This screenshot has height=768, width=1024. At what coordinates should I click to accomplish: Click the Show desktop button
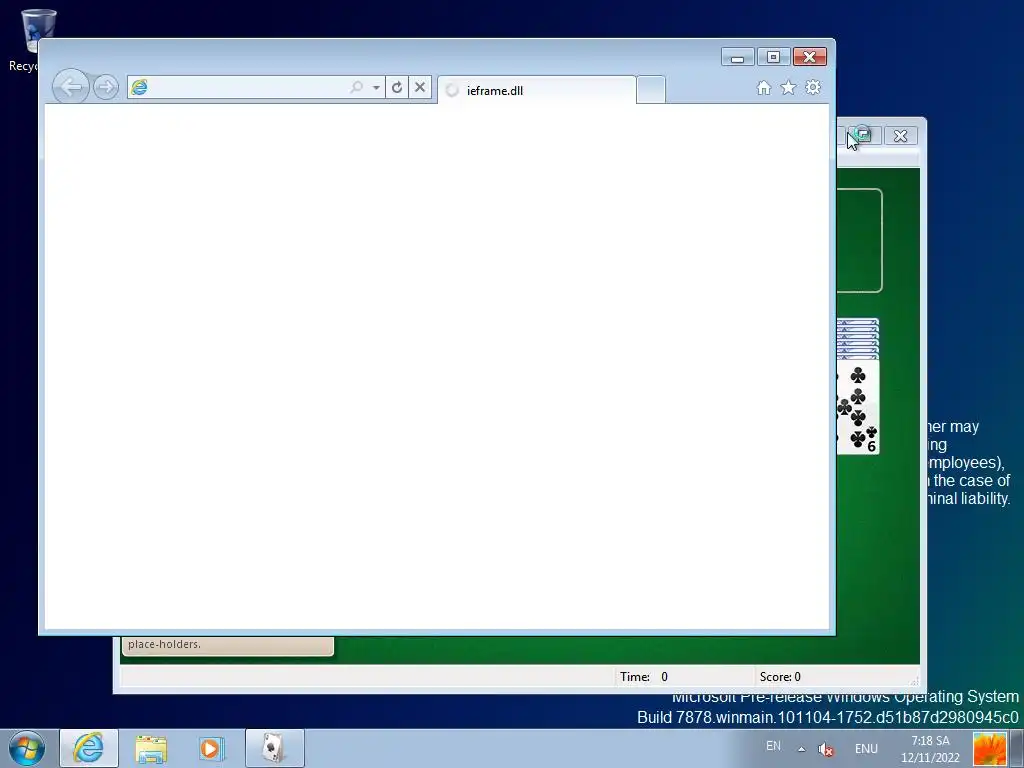[x=1017, y=748]
